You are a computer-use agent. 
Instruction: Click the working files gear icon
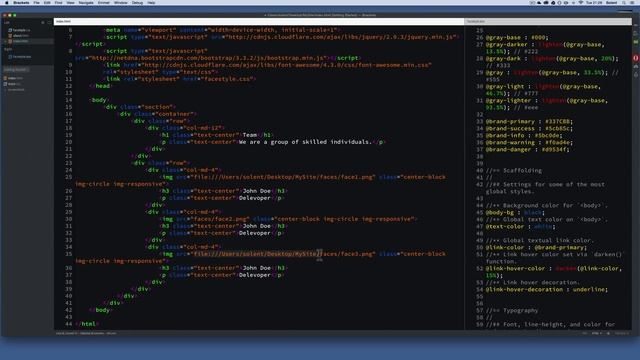coord(43,22)
